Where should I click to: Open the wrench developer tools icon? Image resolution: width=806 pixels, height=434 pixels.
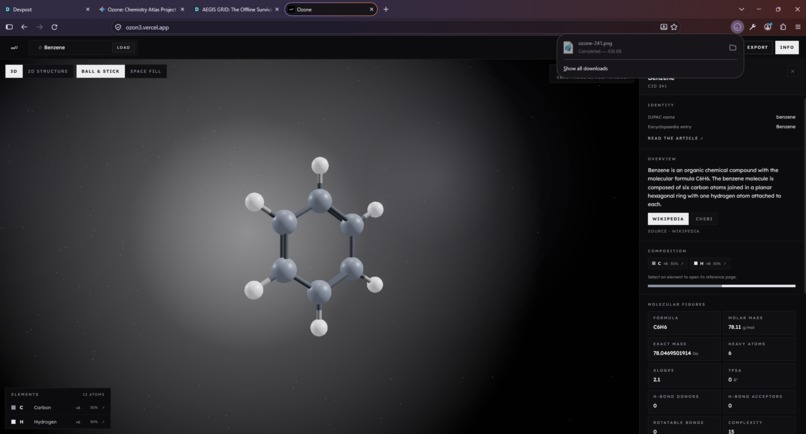[x=753, y=27]
